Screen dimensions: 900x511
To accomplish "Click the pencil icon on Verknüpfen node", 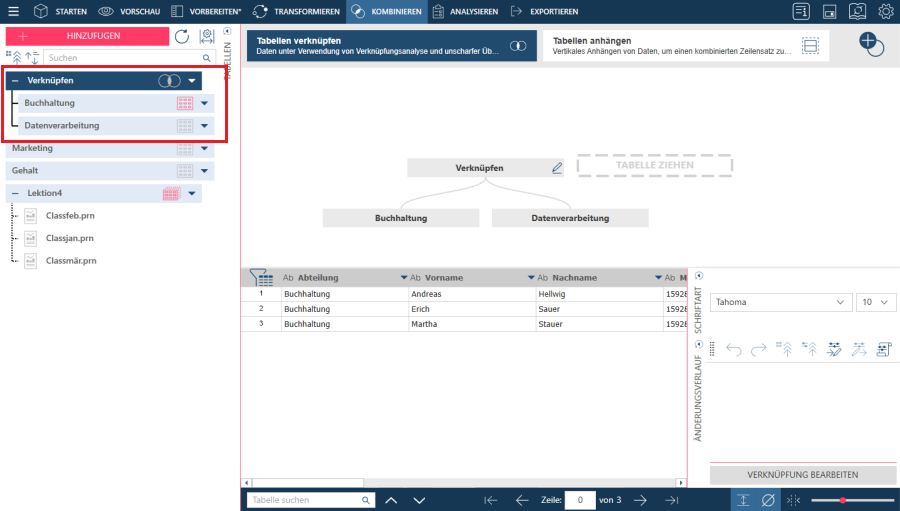I will click(x=557, y=168).
